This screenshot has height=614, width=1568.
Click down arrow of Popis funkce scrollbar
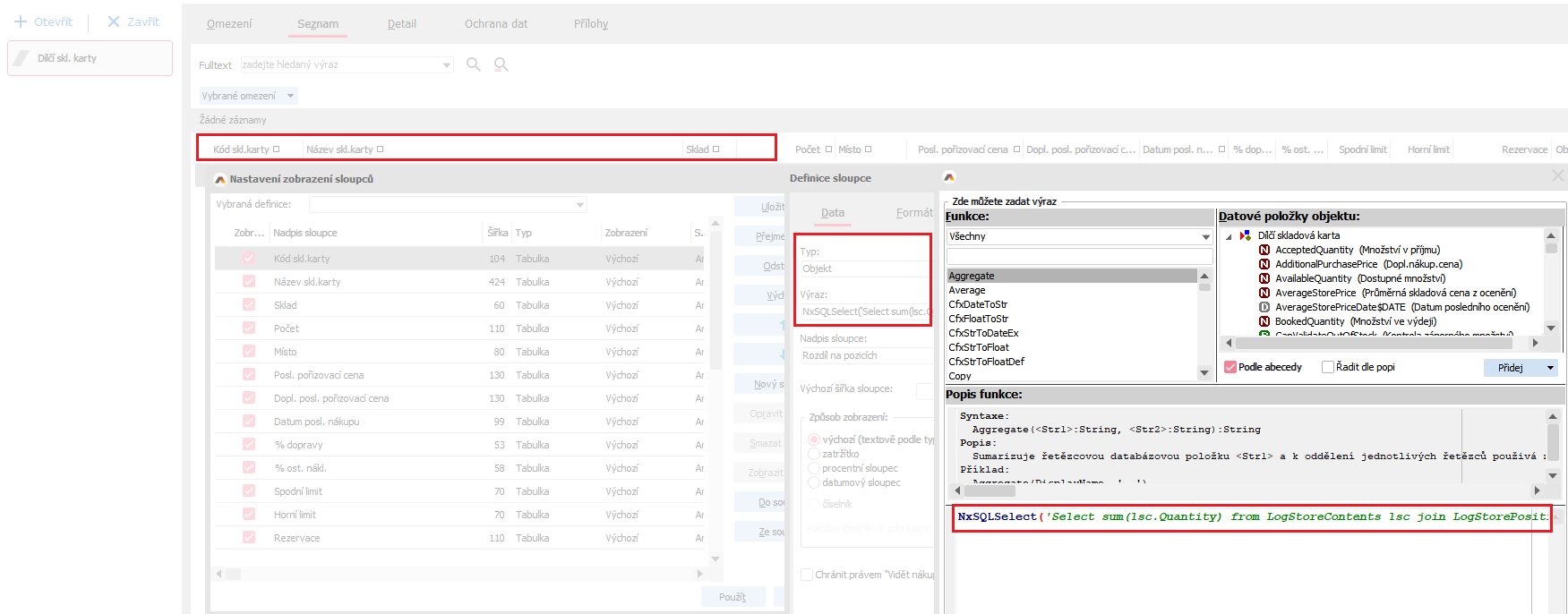coord(1553,475)
